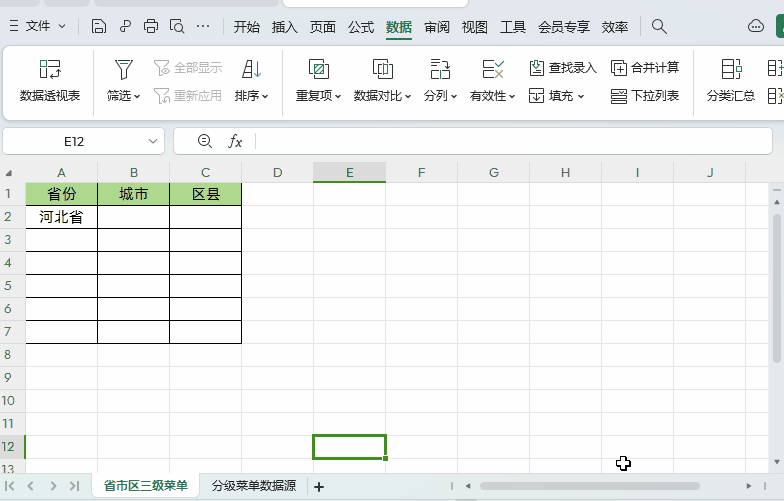Click the search magnifier icon

click(659, 26)
